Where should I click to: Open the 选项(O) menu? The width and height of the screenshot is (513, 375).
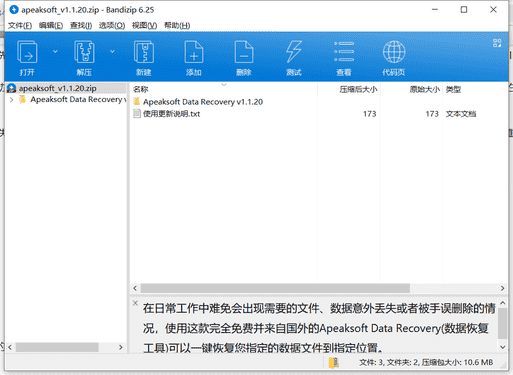112,25
